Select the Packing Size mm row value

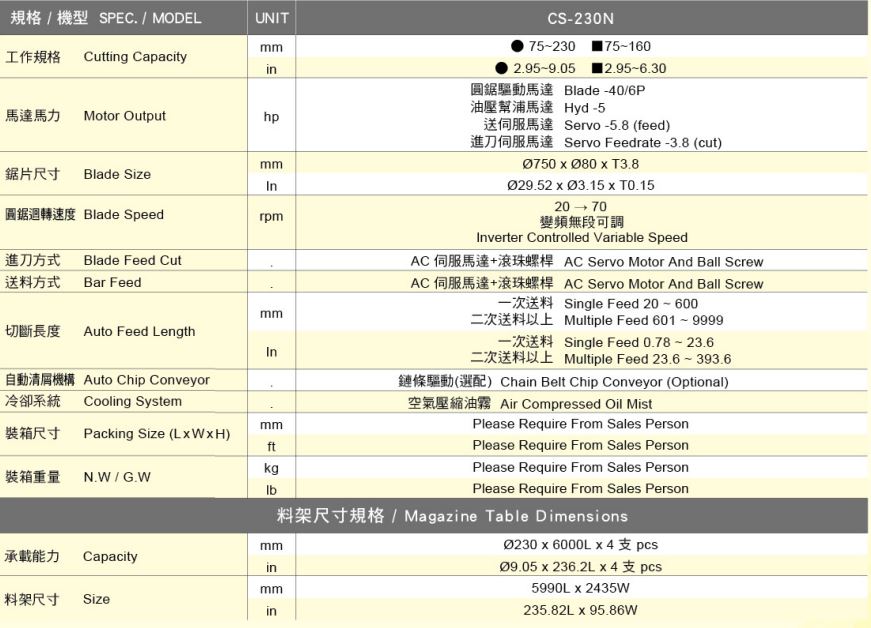click(x=580, y=424)
